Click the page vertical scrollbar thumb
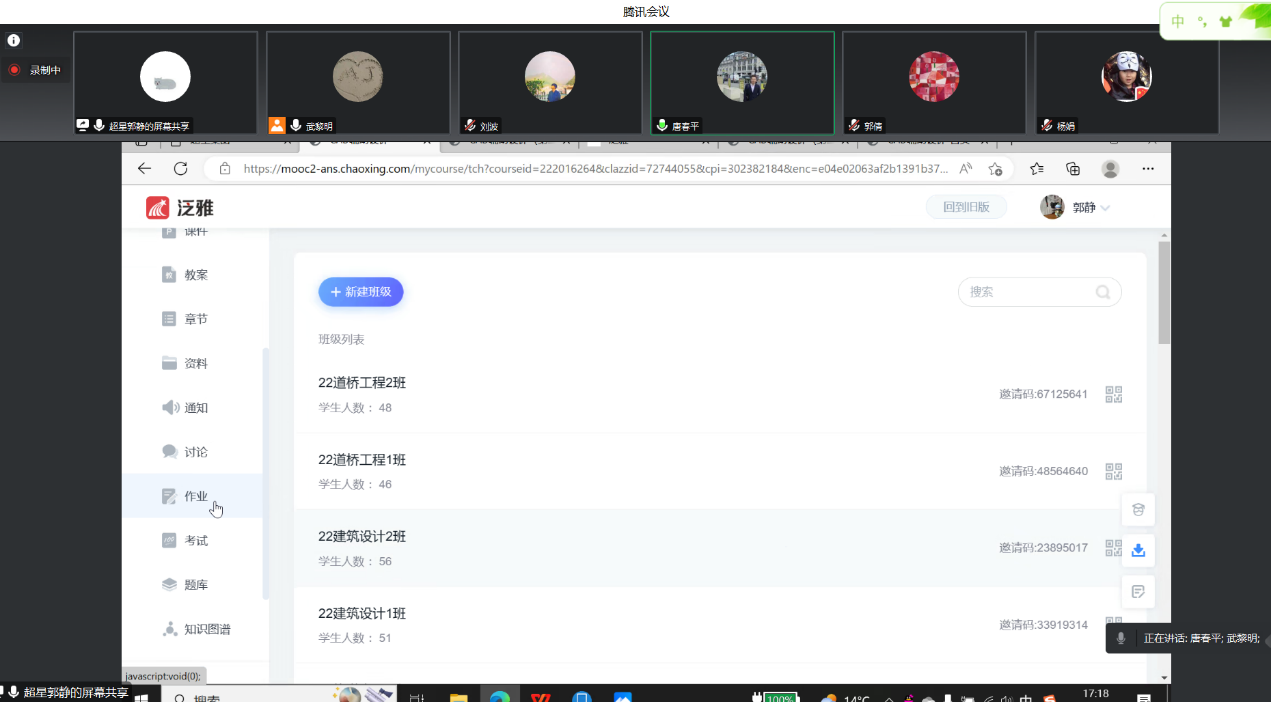 (1164, 292)
